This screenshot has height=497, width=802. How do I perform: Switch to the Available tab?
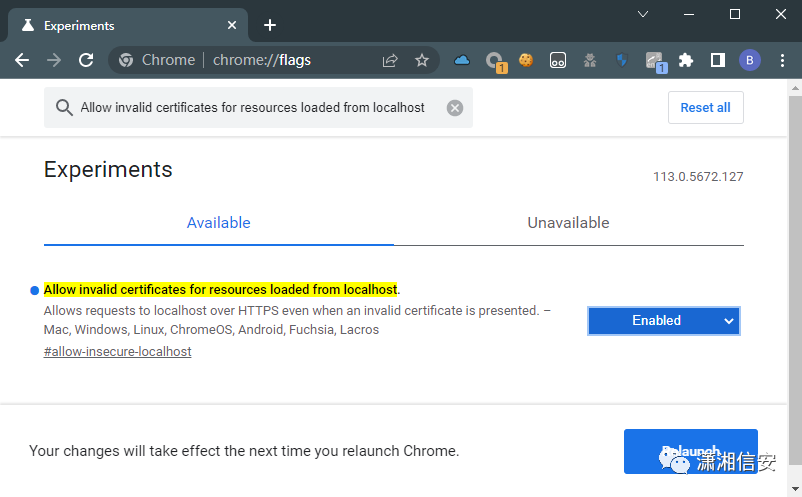pyautogui.click(x=218, y=223)
